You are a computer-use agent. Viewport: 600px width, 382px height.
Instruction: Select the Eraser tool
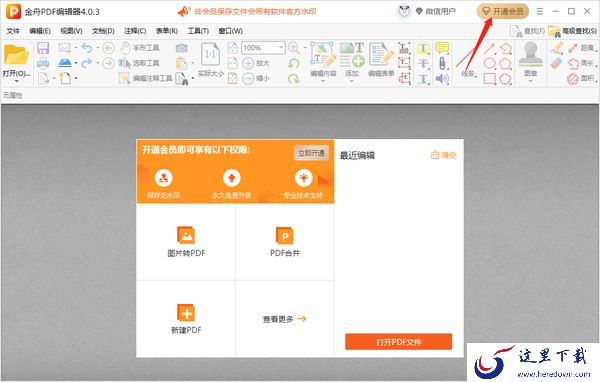(x=557, y=64)
